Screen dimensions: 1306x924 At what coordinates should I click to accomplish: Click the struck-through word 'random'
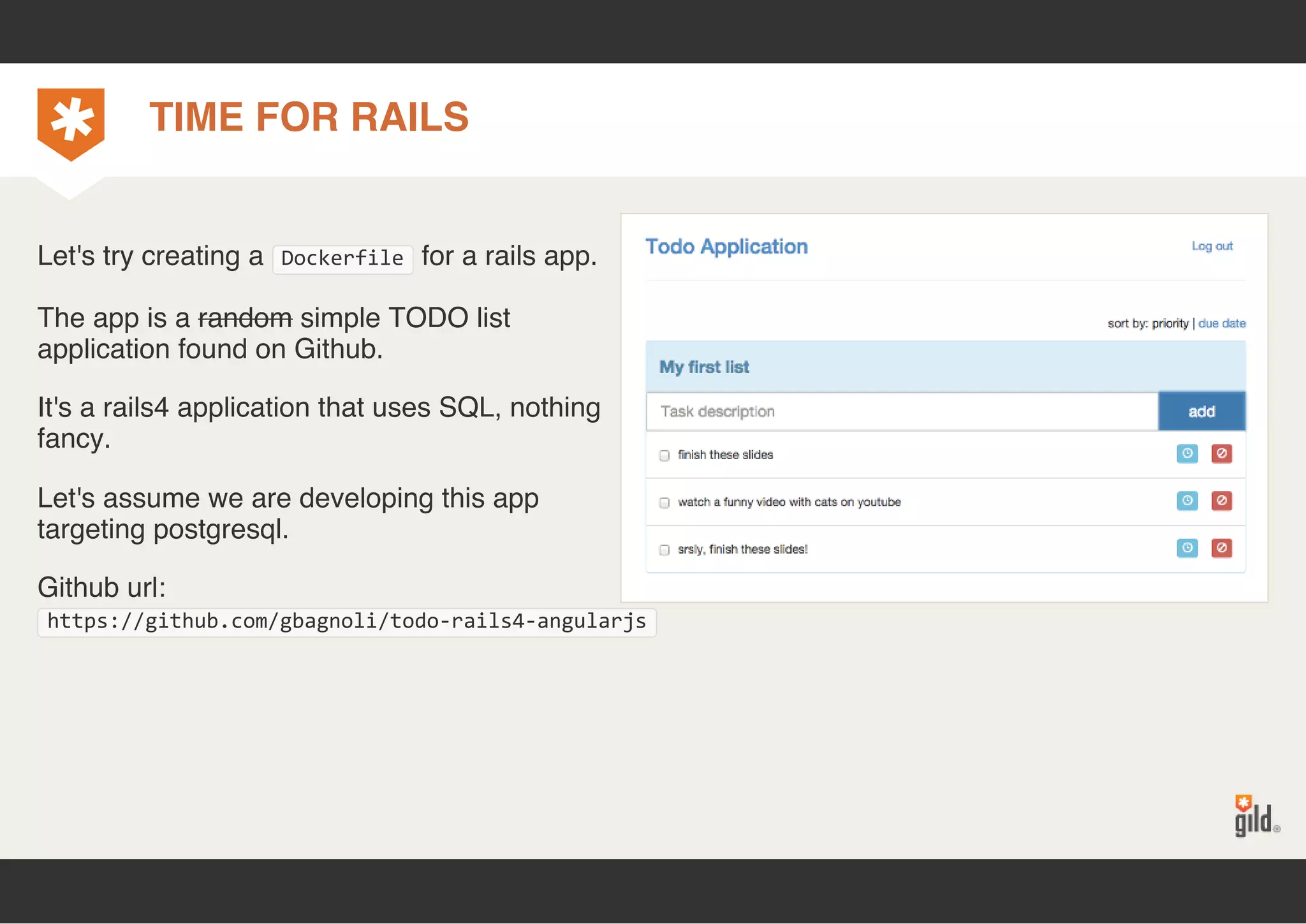click(x=246, y=318)
